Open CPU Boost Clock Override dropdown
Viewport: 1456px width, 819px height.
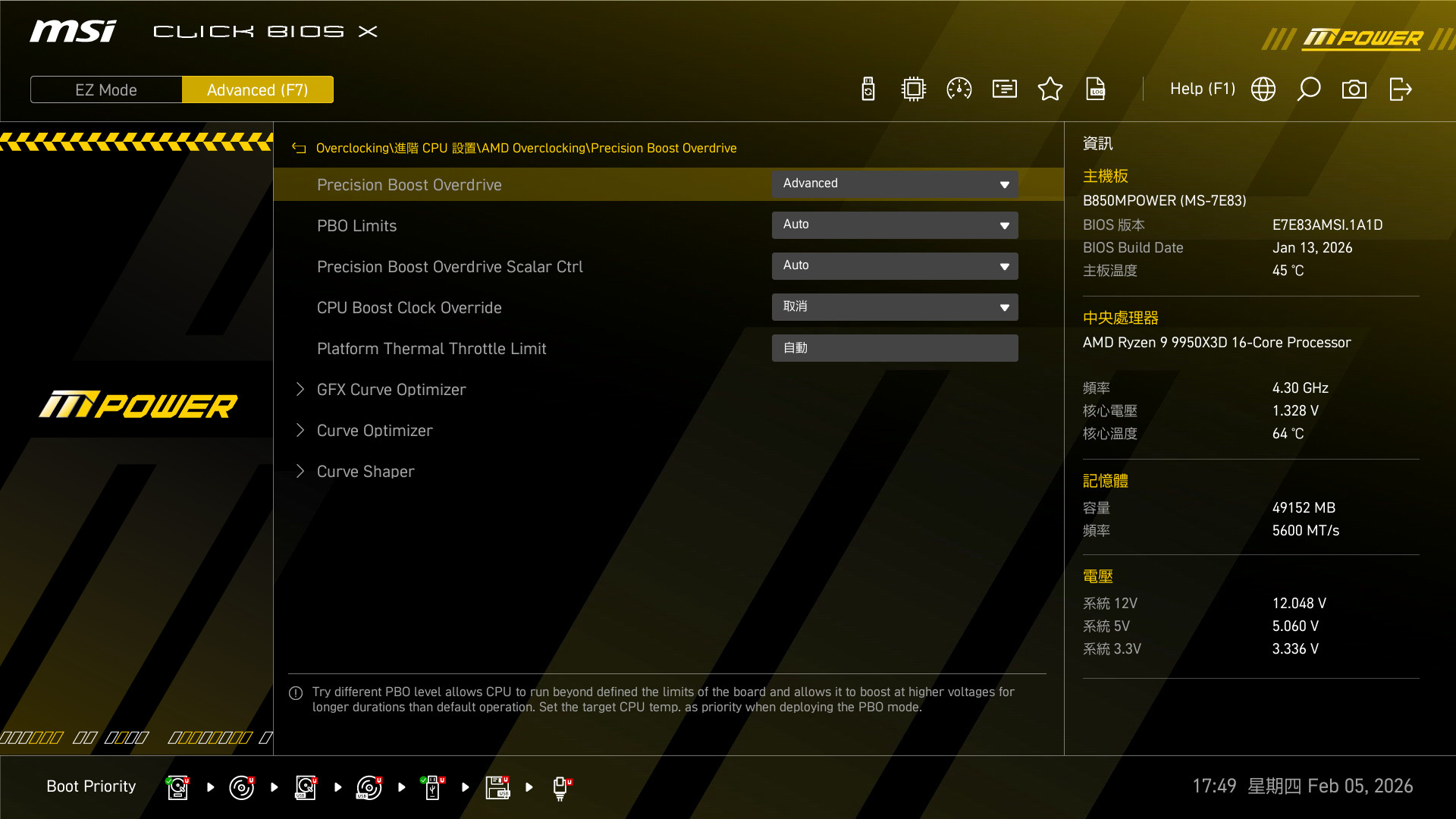click(895, 306)
